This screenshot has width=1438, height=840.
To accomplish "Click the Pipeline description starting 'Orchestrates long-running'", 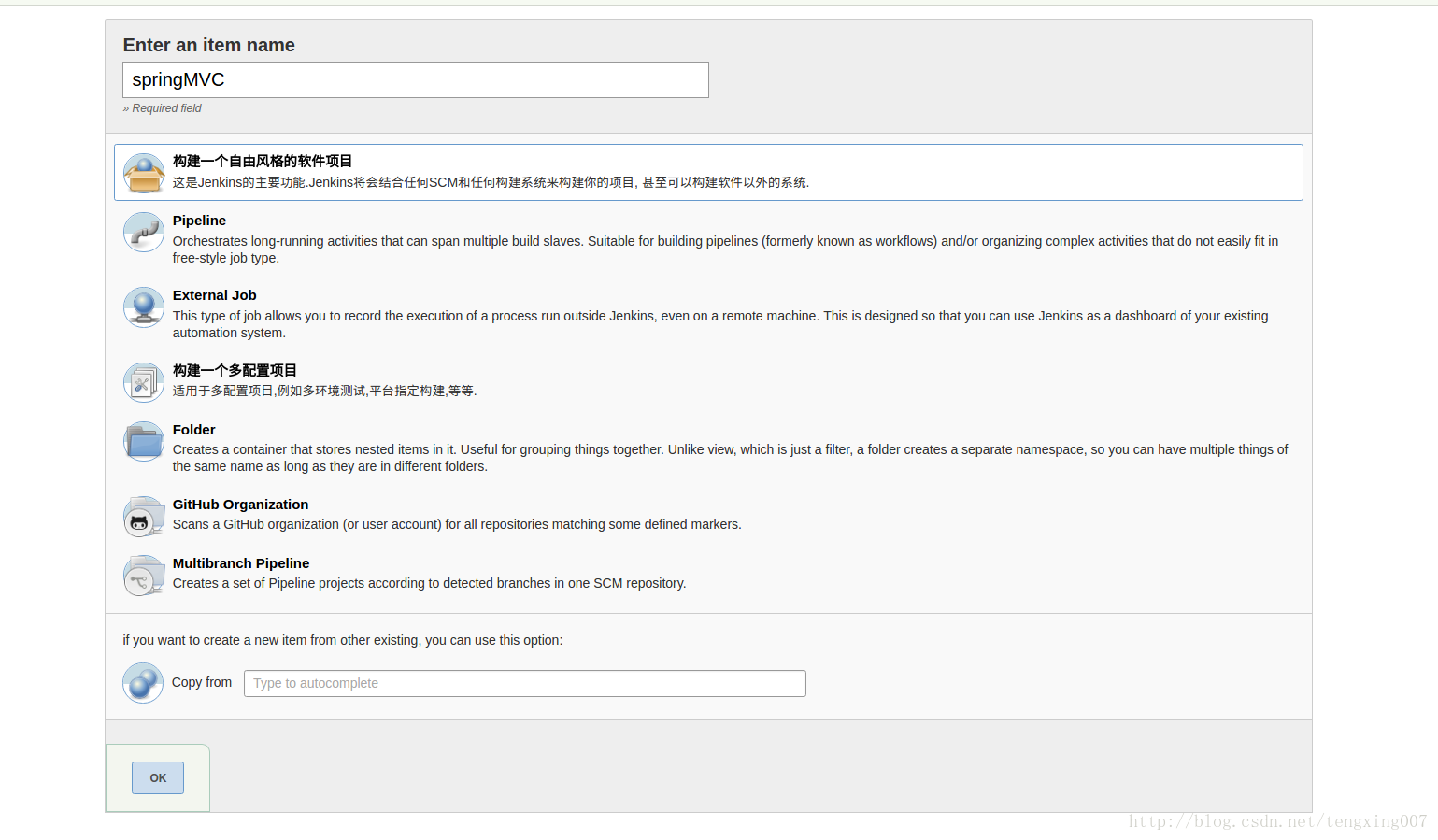I will [725, 249].
